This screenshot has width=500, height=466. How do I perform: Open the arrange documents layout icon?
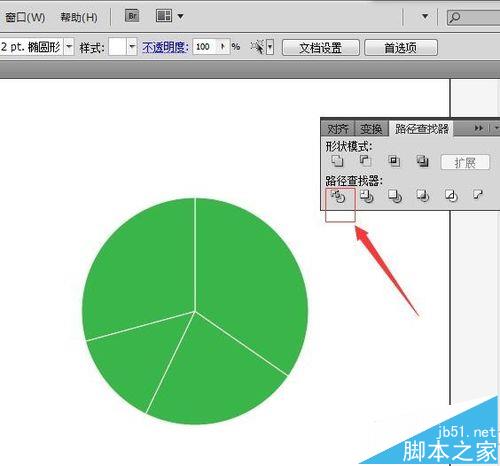164,16
